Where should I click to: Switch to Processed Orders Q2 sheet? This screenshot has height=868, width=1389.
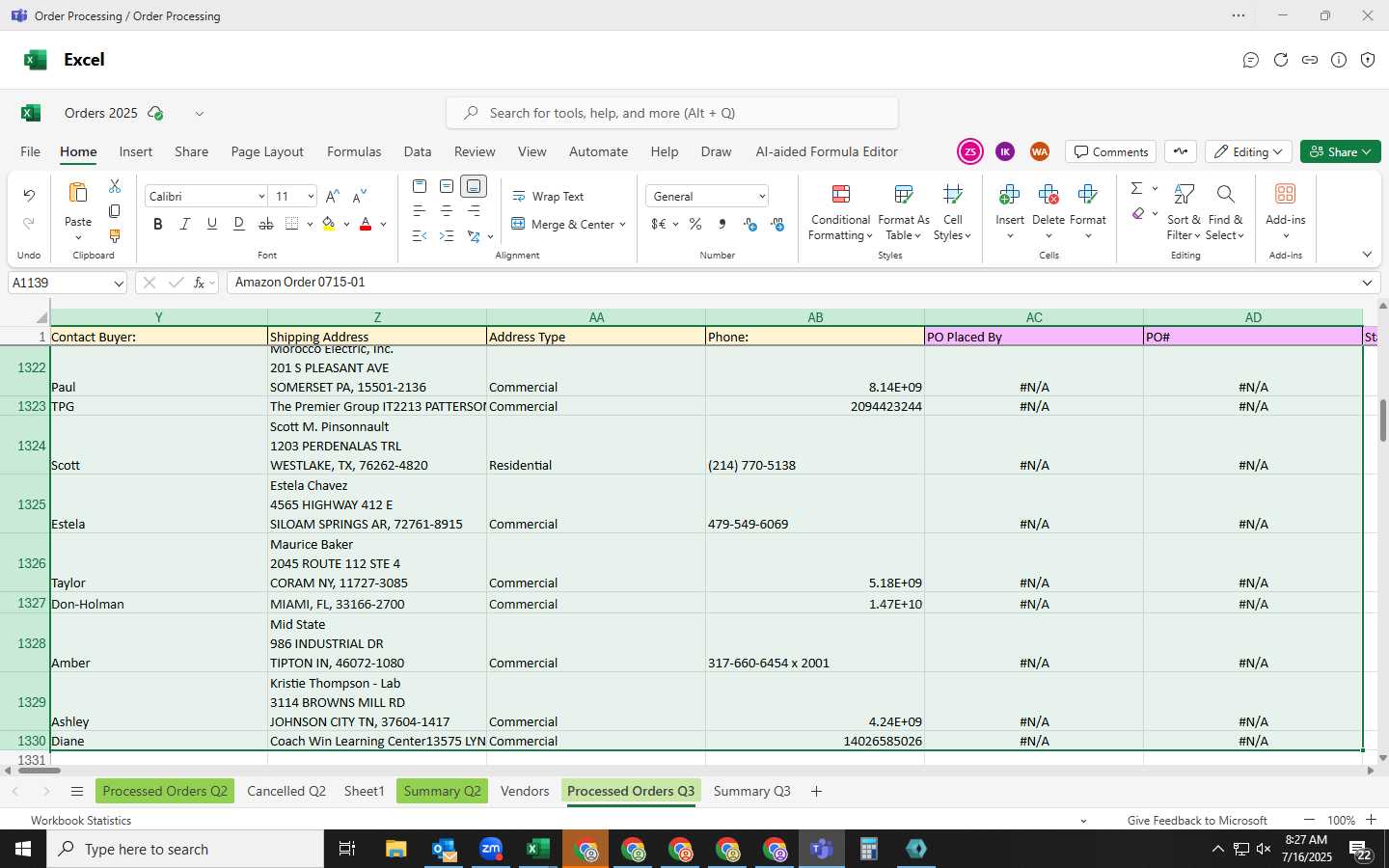[x=165, y=791]
